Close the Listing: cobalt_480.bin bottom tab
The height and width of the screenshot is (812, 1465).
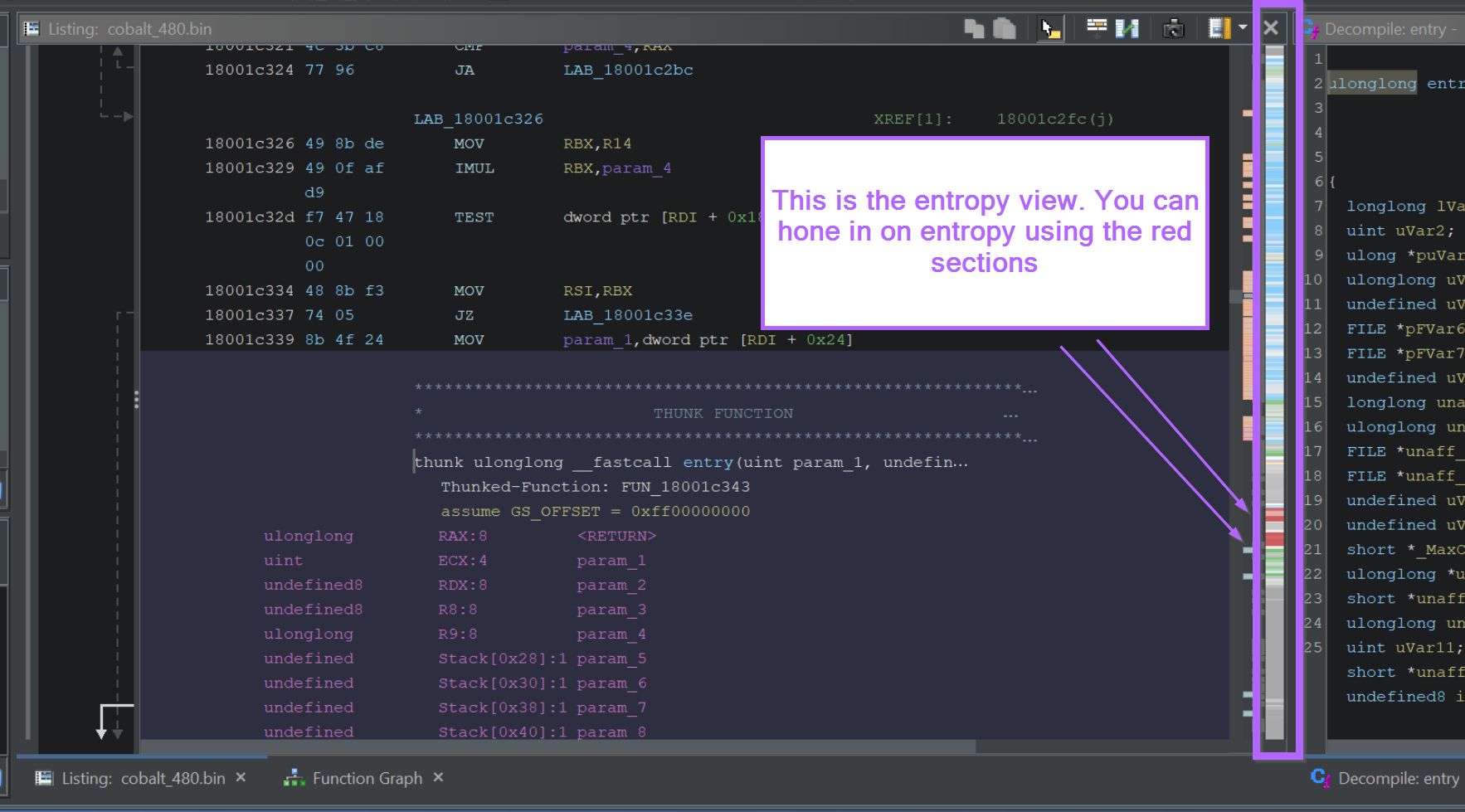tap(241, 777)
